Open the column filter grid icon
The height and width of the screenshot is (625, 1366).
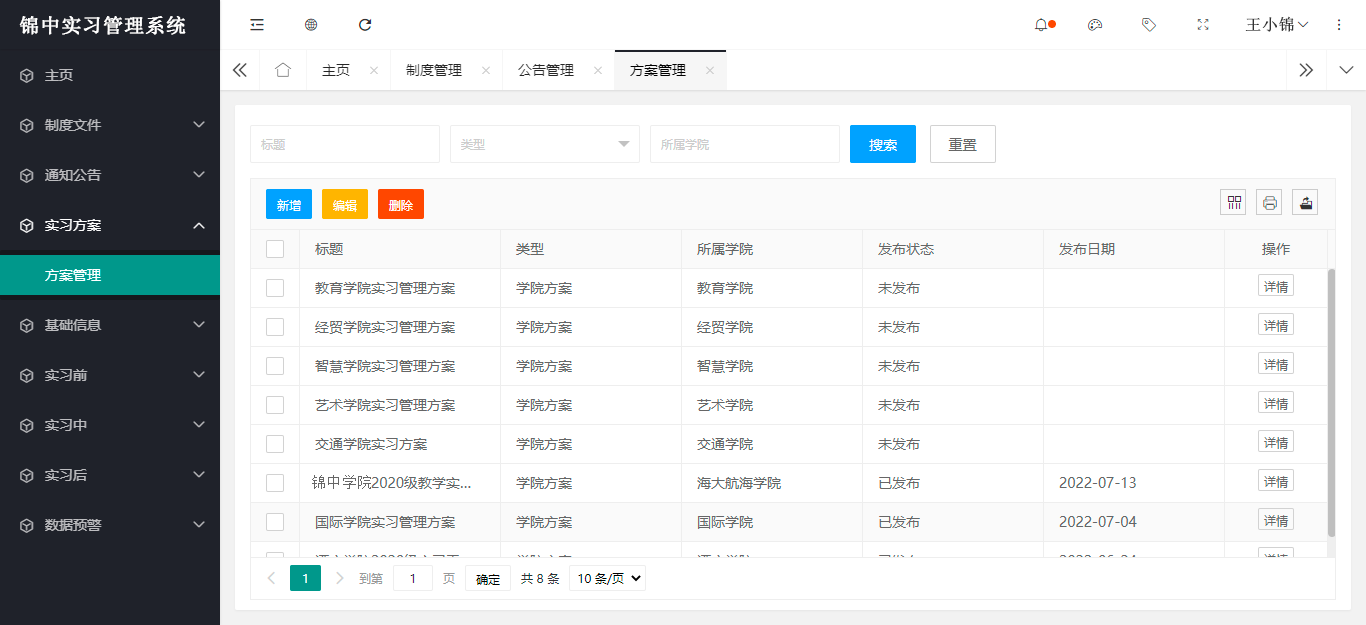1234,203
